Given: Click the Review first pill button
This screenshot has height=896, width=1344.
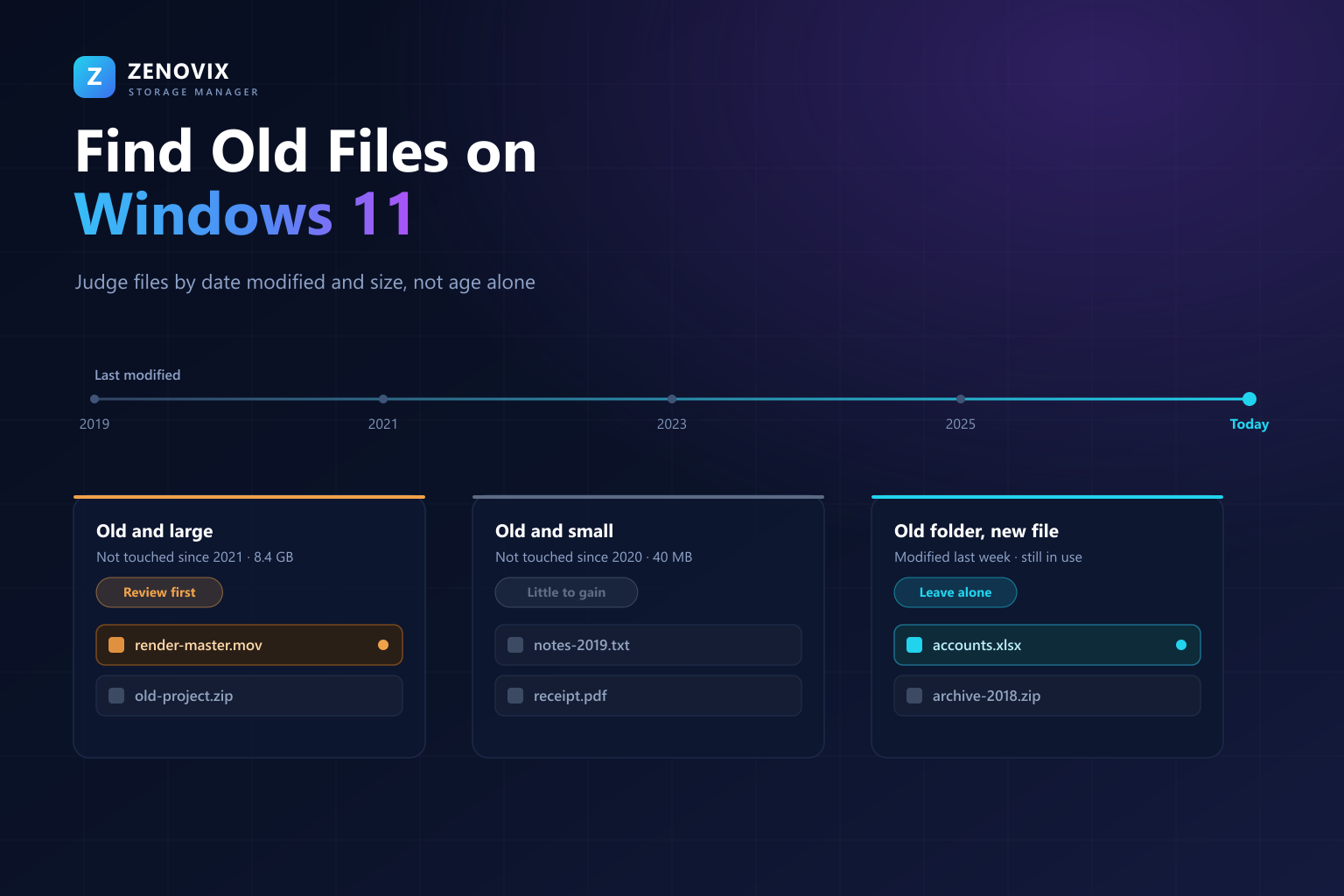Looking at the screenshot, I should tap(159, 592).
